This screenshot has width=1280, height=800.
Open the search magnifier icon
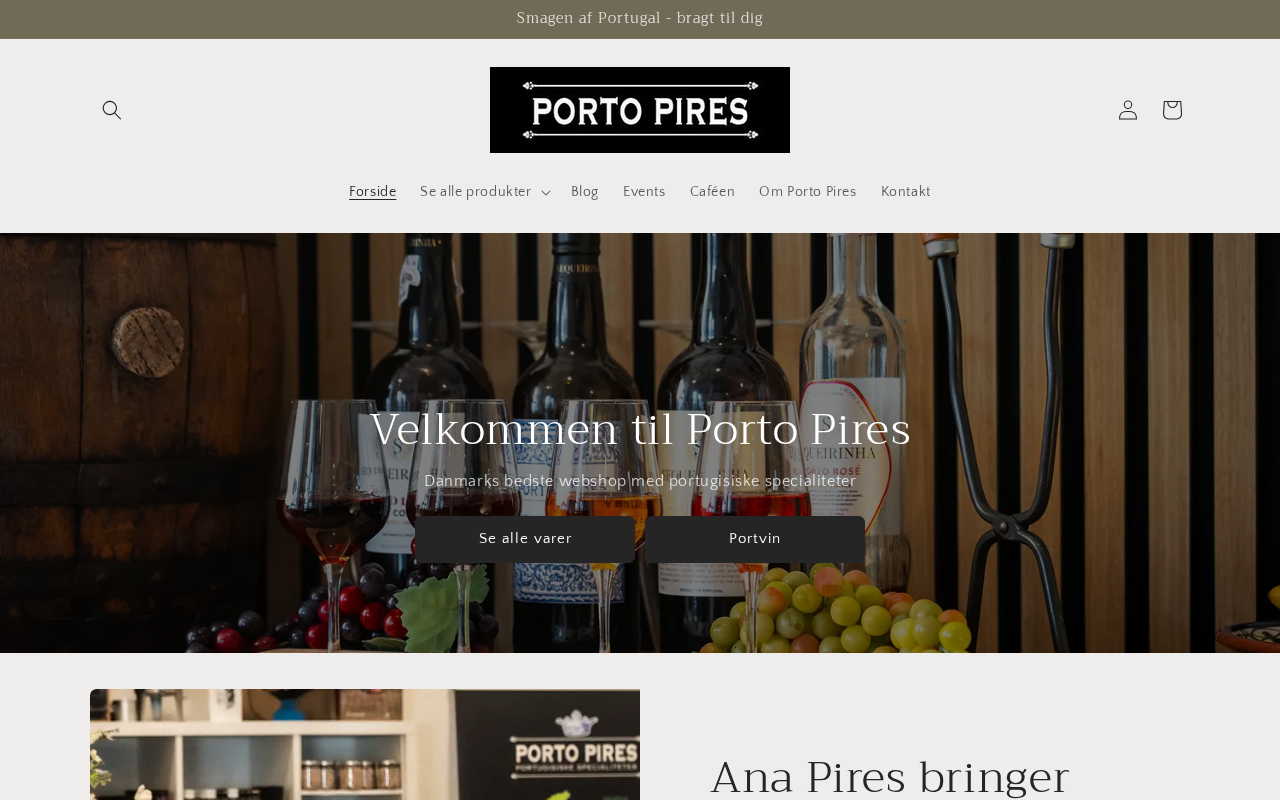pyautogui.click(x=112, y=110)
